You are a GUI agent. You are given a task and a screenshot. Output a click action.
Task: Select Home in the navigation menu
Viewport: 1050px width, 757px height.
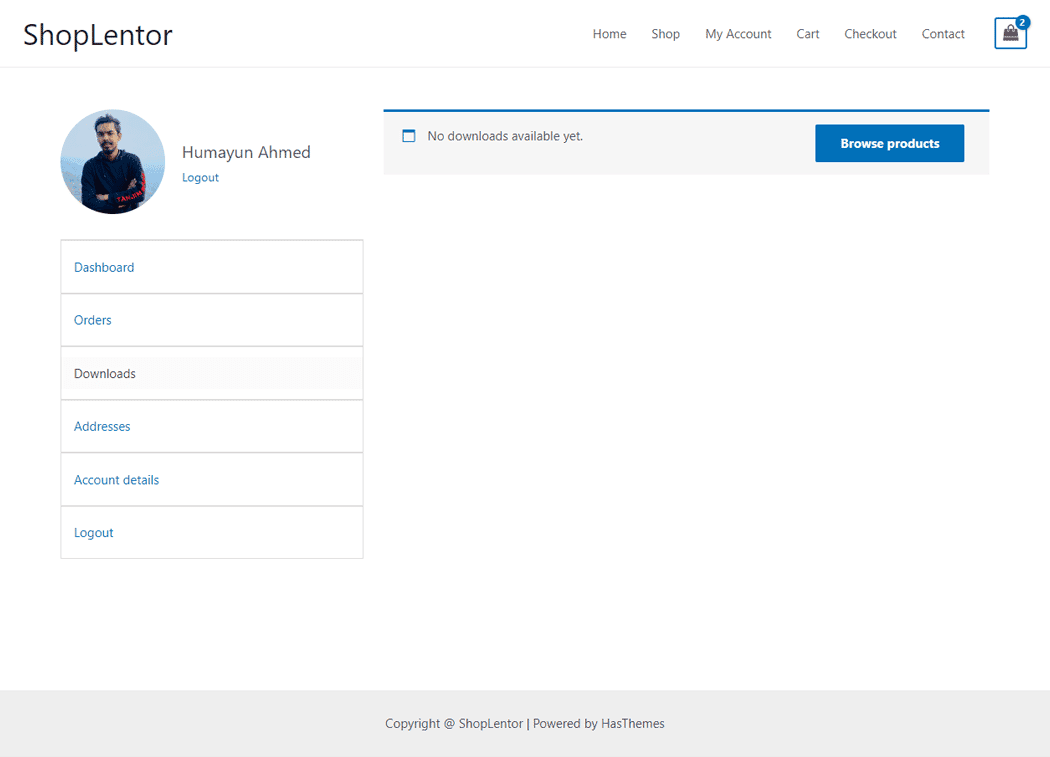609,33
